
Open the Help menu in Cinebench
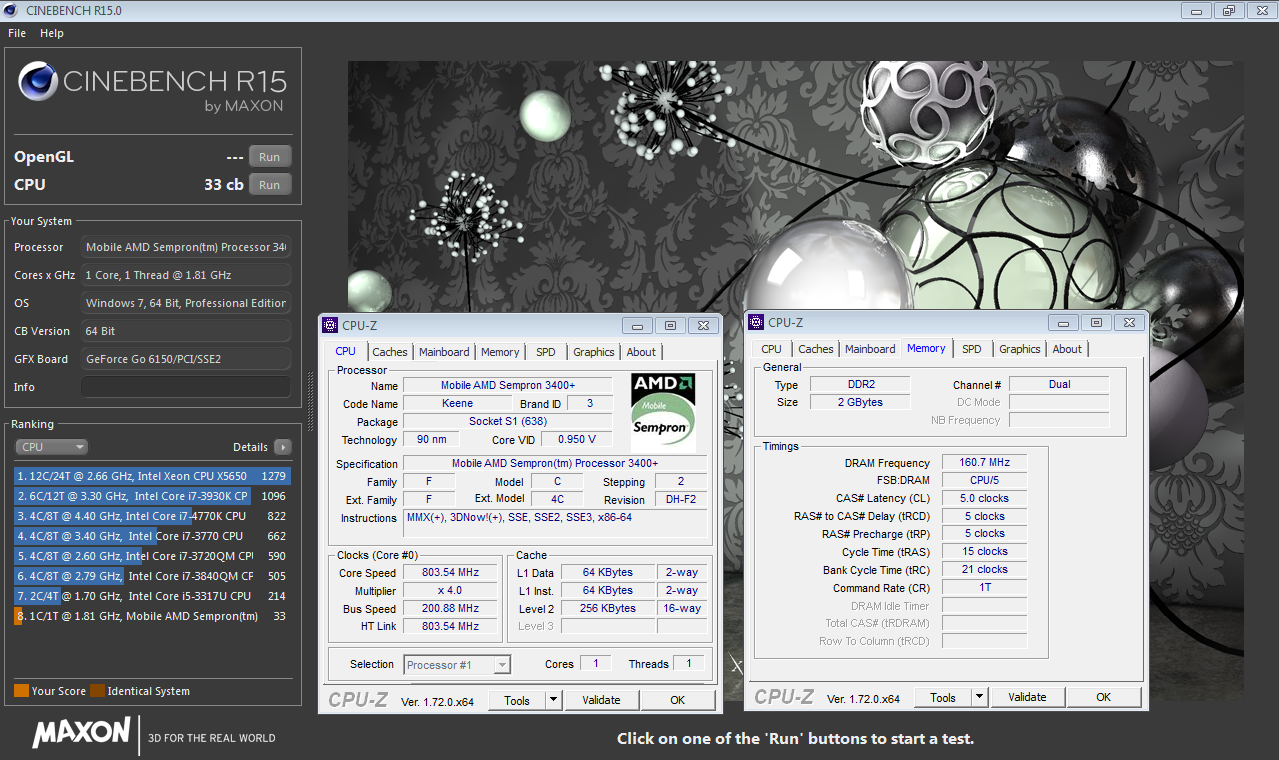52,33
